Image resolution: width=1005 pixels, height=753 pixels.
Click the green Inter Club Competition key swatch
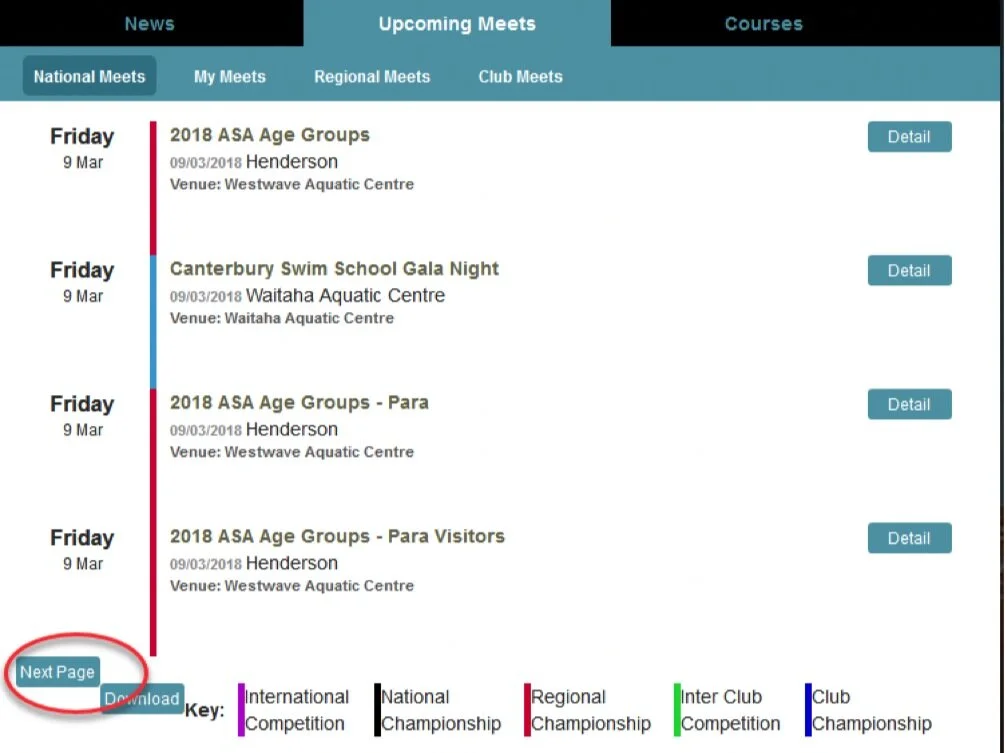point(677,709)
